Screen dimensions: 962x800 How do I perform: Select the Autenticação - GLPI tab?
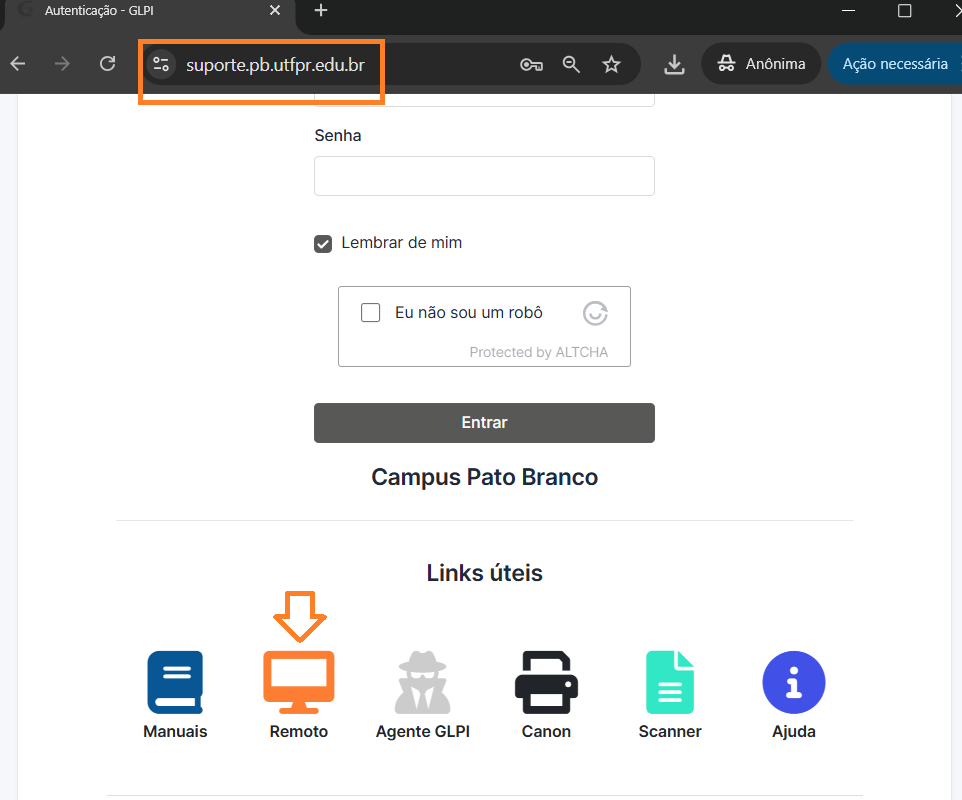[x=147, y=11]
